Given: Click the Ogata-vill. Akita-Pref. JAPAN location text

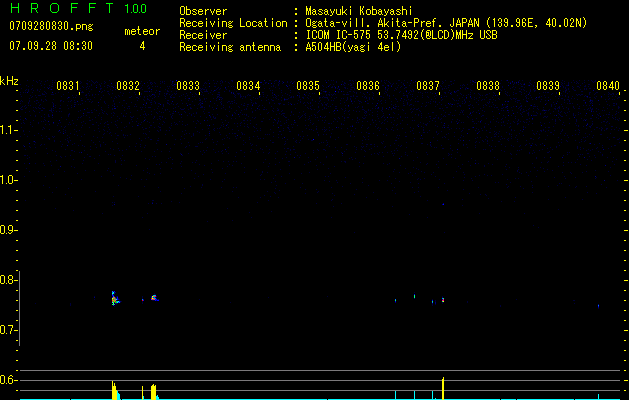Looking at the screenshot, I should pyautogui.click(x=446, y=23).
